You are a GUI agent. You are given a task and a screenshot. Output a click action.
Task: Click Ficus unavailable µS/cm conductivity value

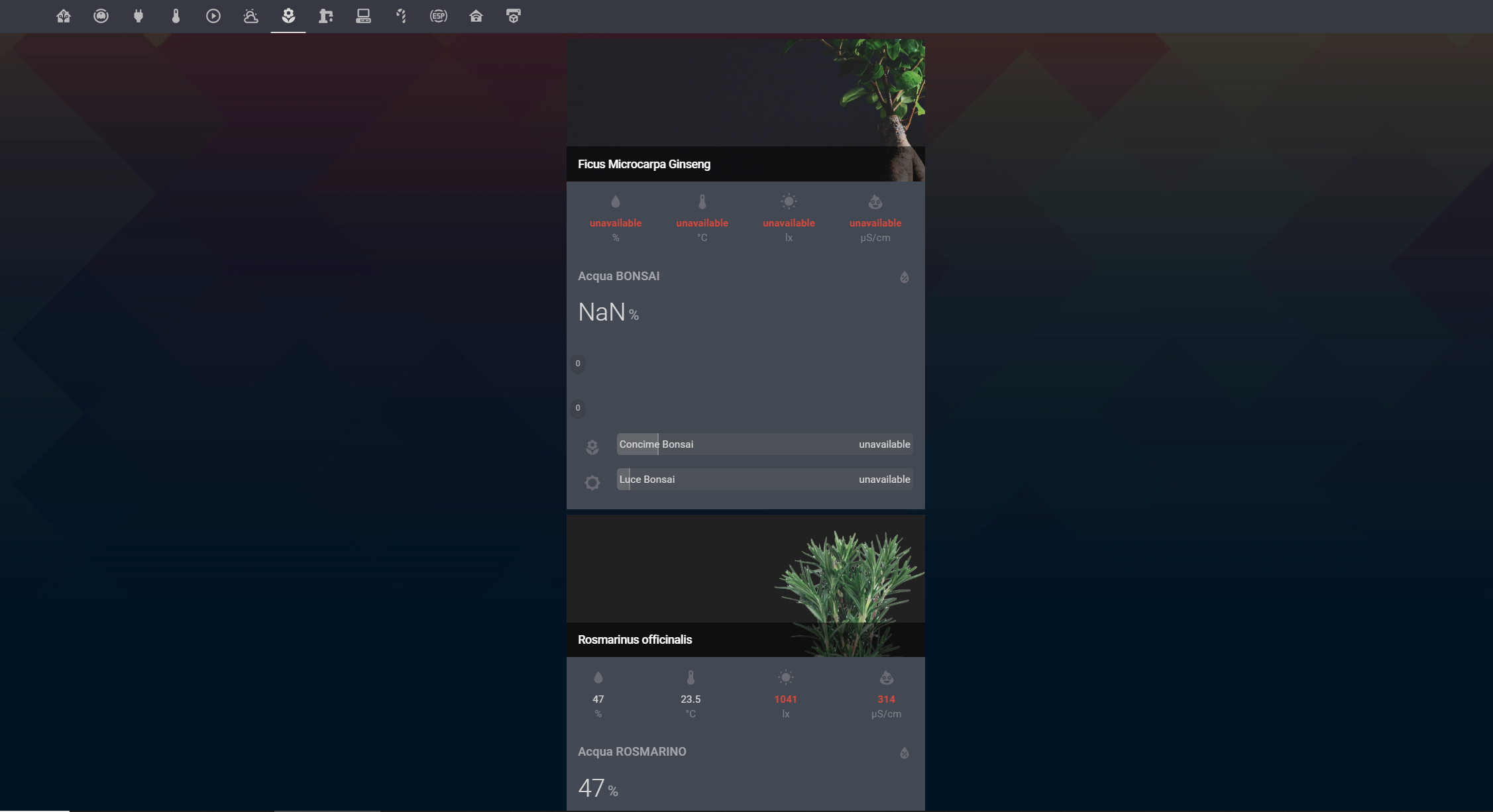tap(875, 223)
